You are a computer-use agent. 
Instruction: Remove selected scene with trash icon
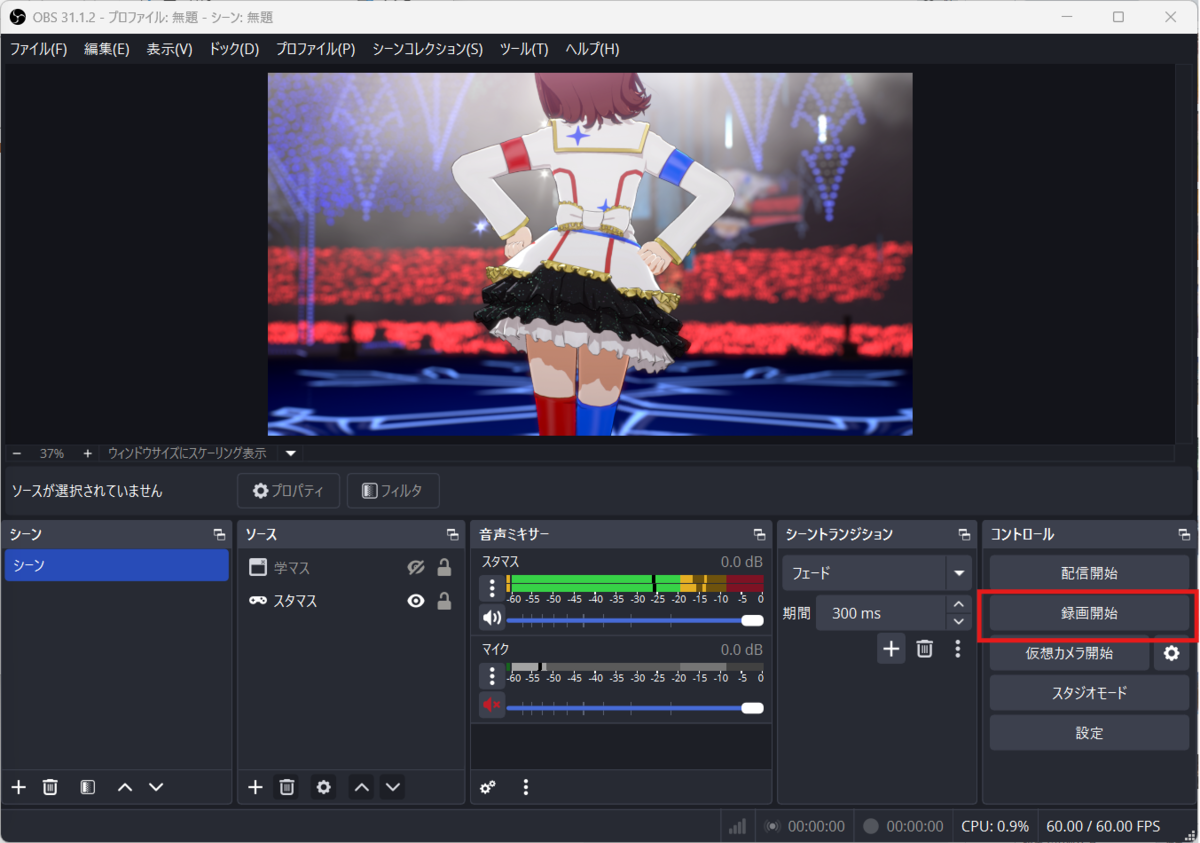point(50,787)
